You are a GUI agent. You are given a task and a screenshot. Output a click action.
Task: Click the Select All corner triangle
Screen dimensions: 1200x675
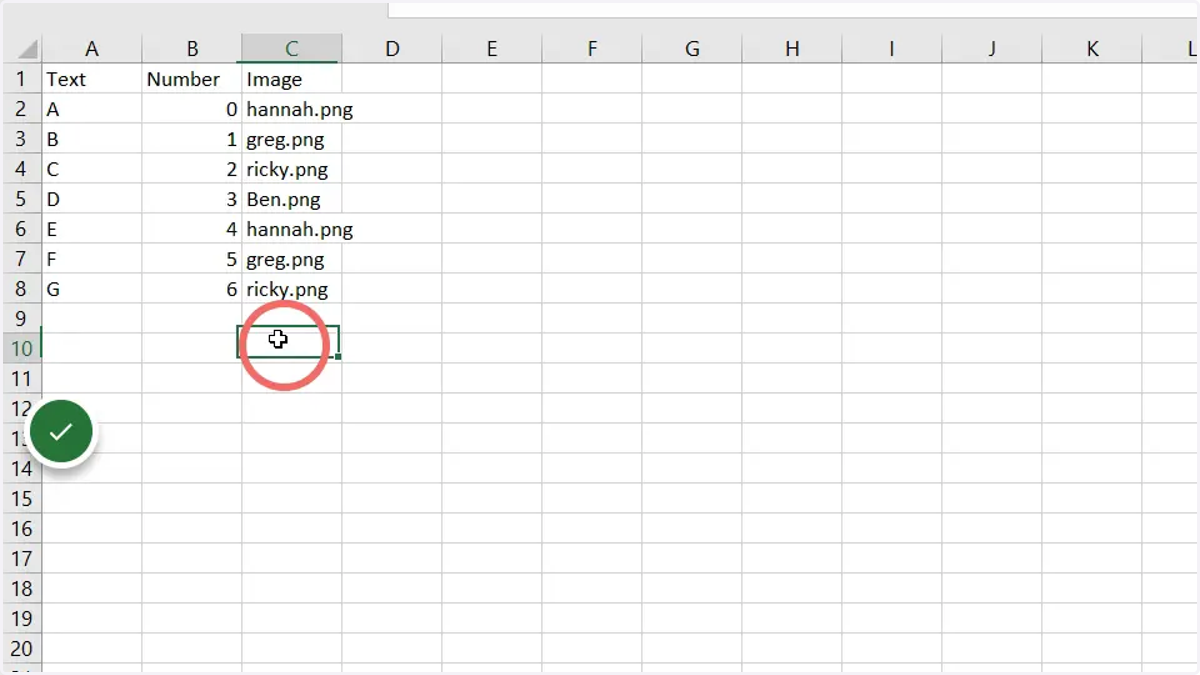[26, 49]
